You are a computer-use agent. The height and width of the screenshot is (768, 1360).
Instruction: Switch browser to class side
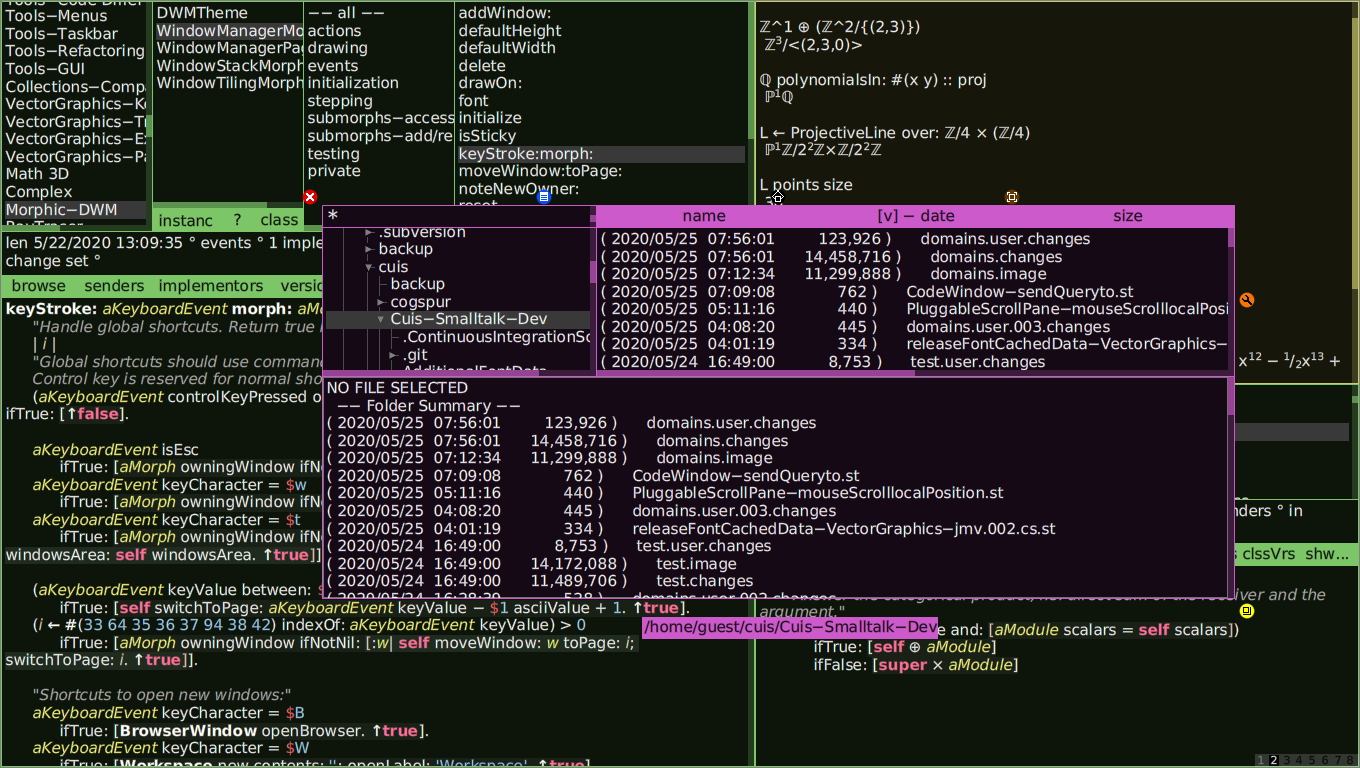(279, 220)
